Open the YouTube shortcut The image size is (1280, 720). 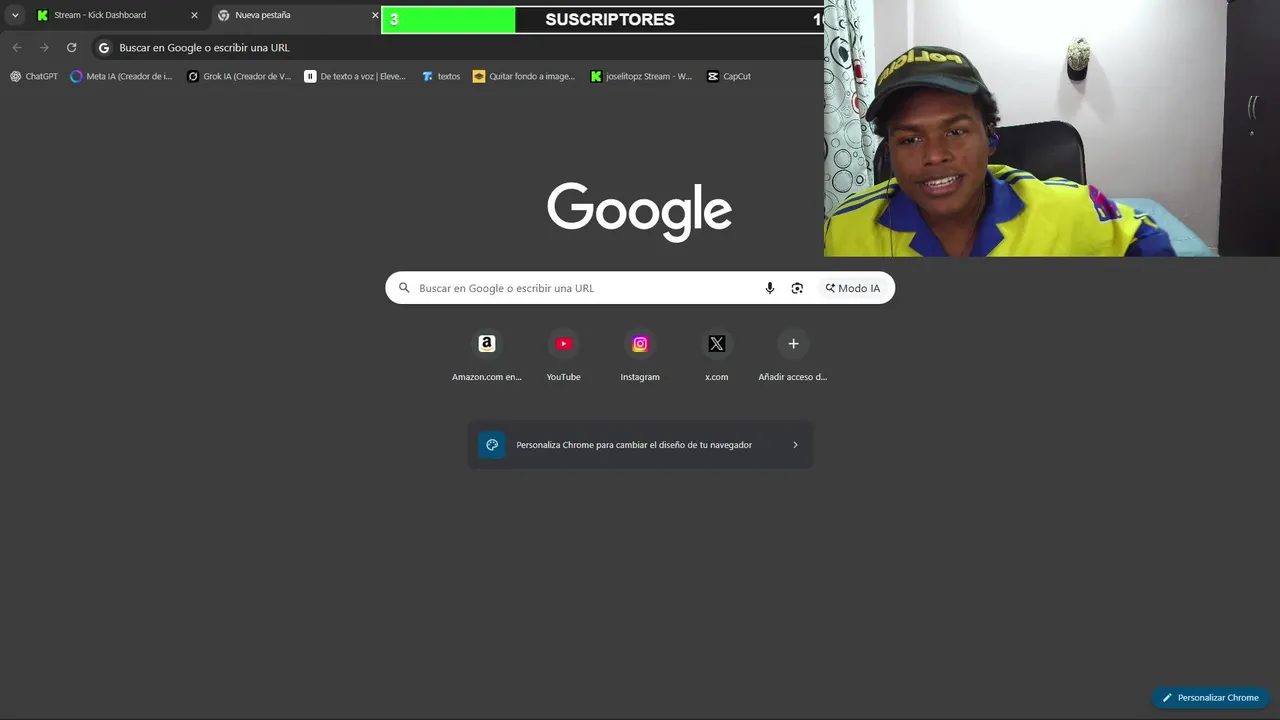563,356
